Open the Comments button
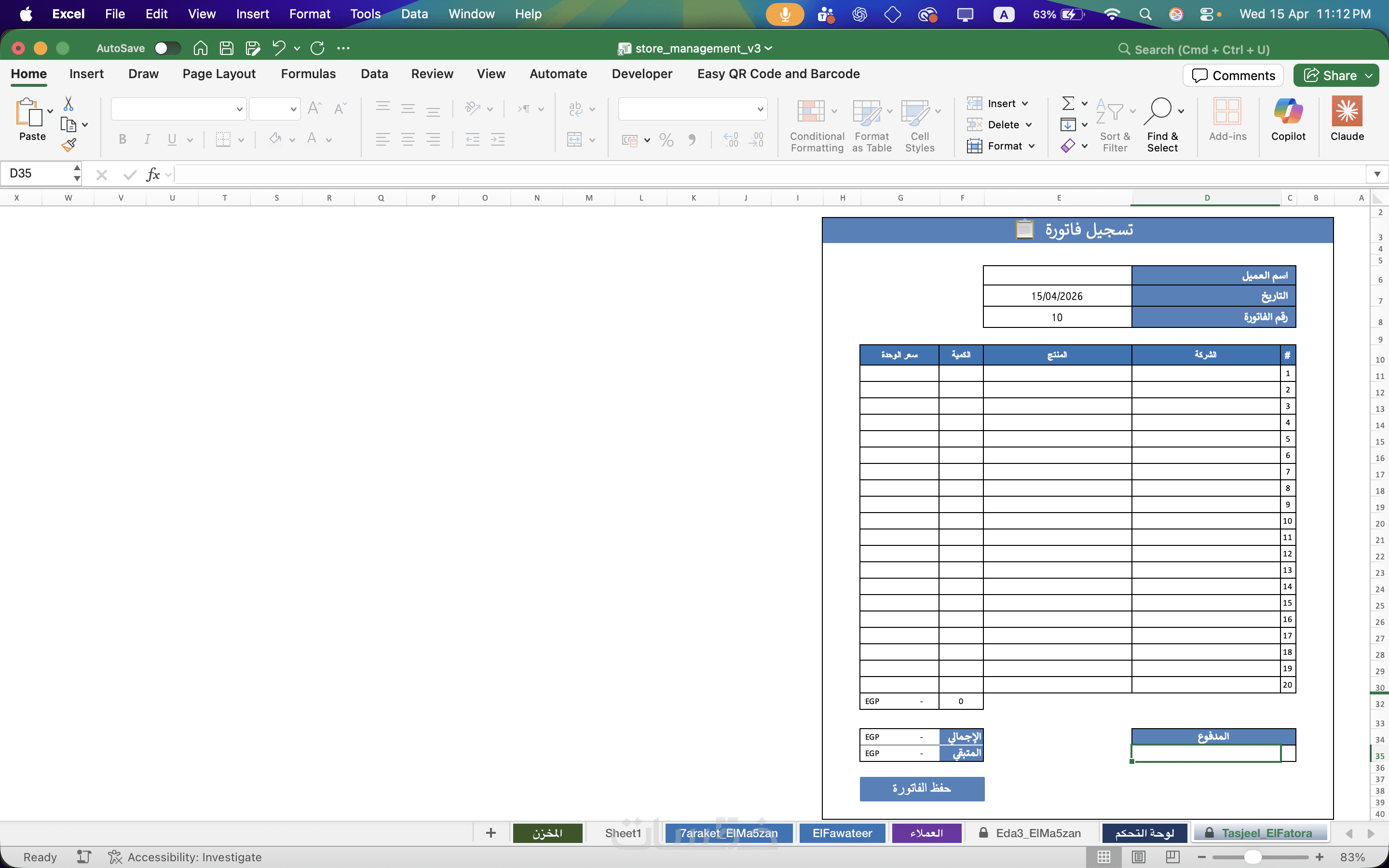Image resolution: width=1389 pixels, height=868 pixels. pyautogui.click(x=1233, y=75)
